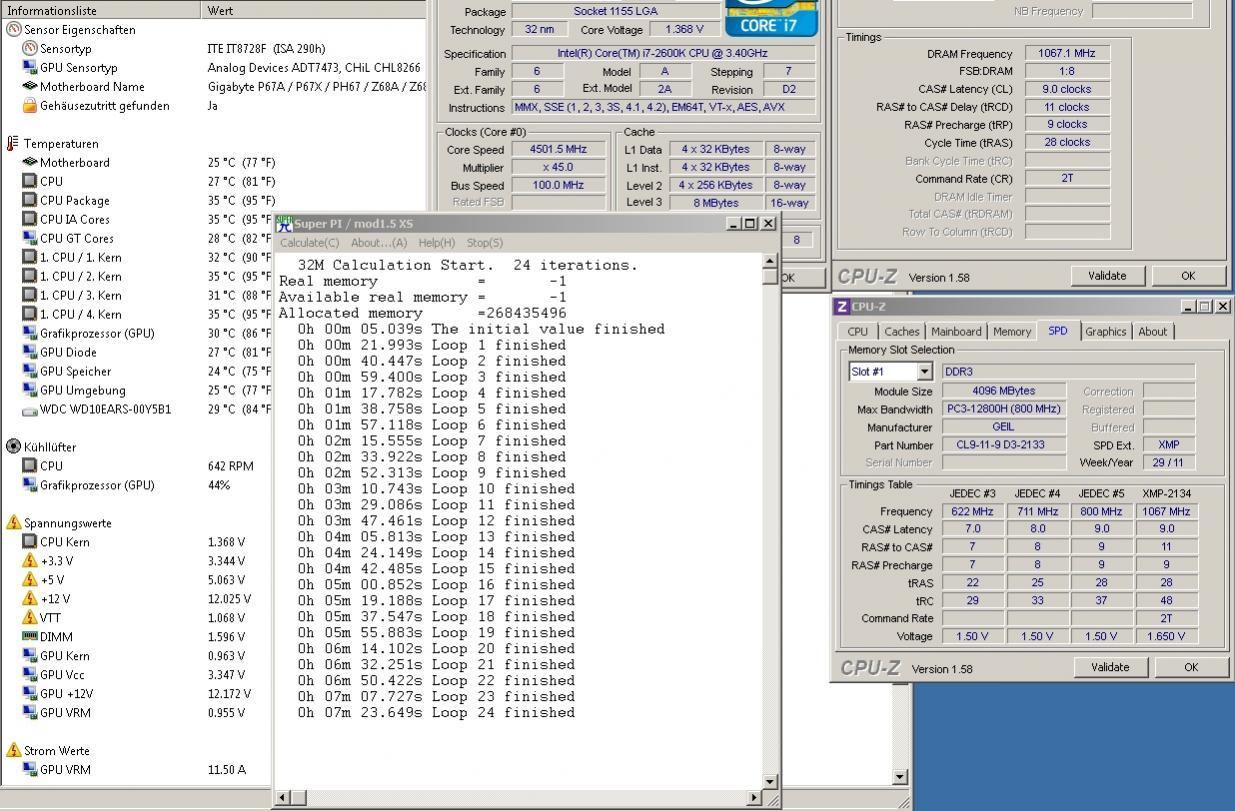Viewport: 1235px width, 811px height.
Task: Click the WDC WD10EARS hard disk icon
Action: [30, 409]
